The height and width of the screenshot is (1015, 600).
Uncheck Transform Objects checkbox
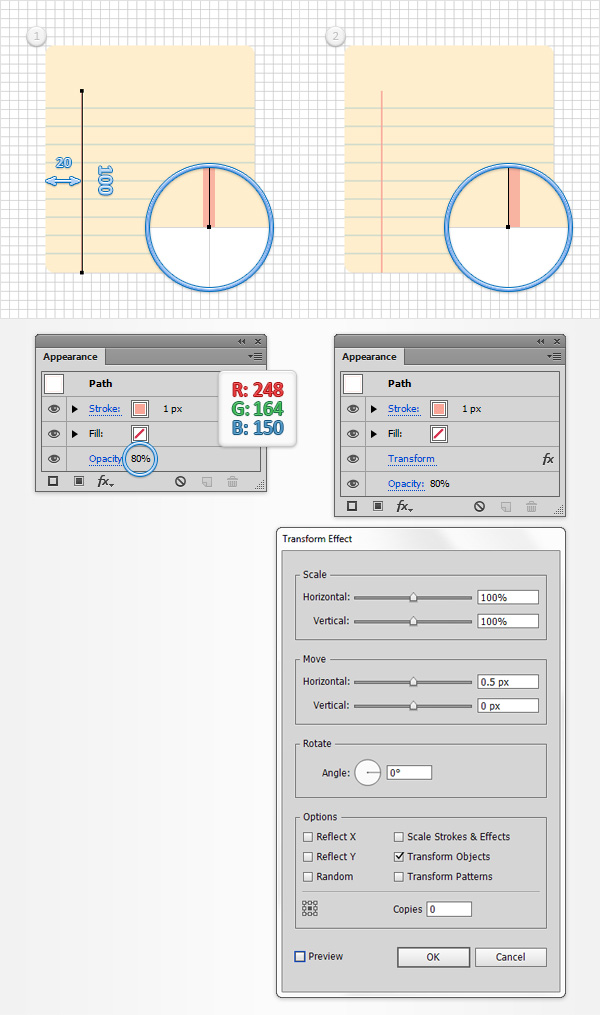tap(399, 856)
